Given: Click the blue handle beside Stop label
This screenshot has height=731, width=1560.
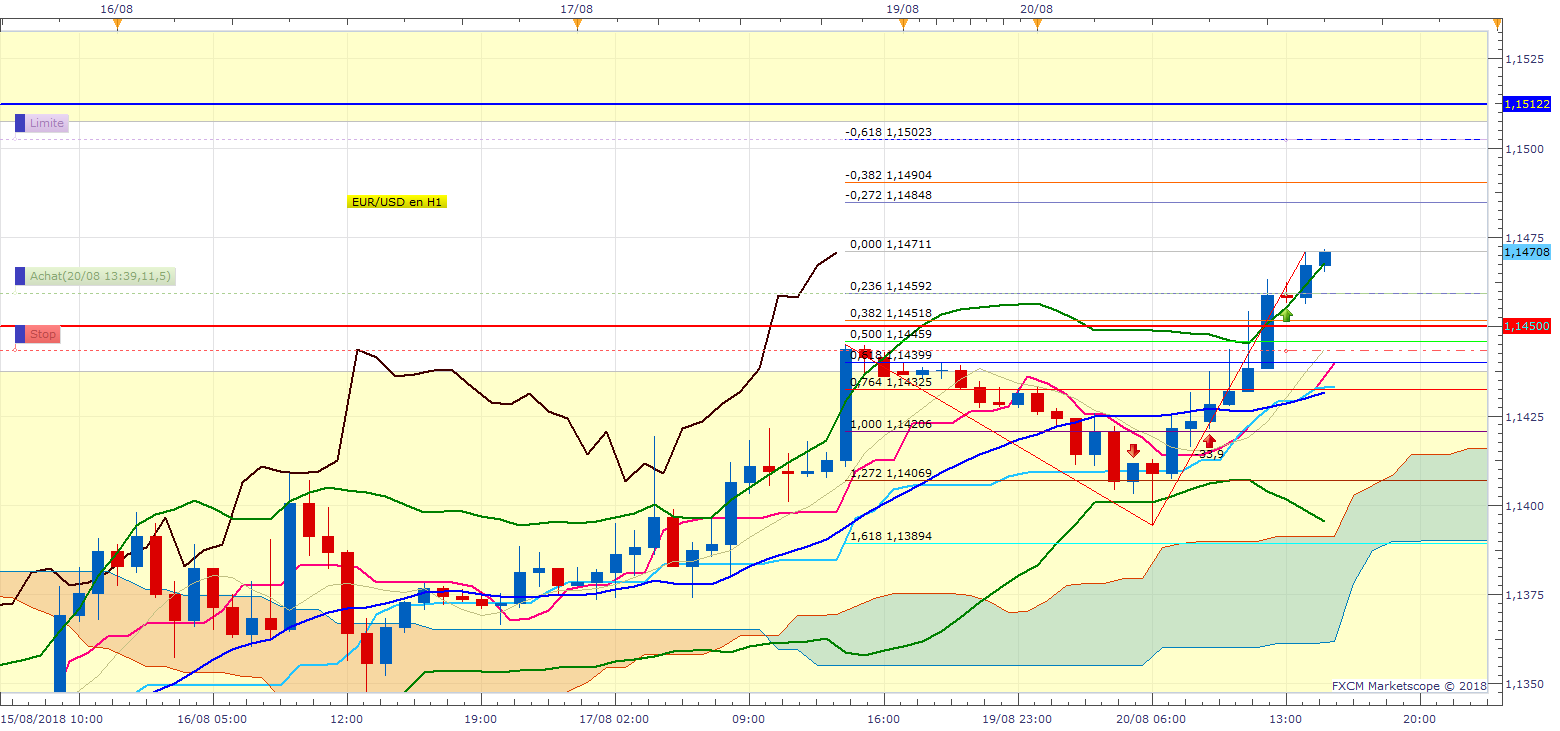Looking at the screenshot, I should point(20,334).
